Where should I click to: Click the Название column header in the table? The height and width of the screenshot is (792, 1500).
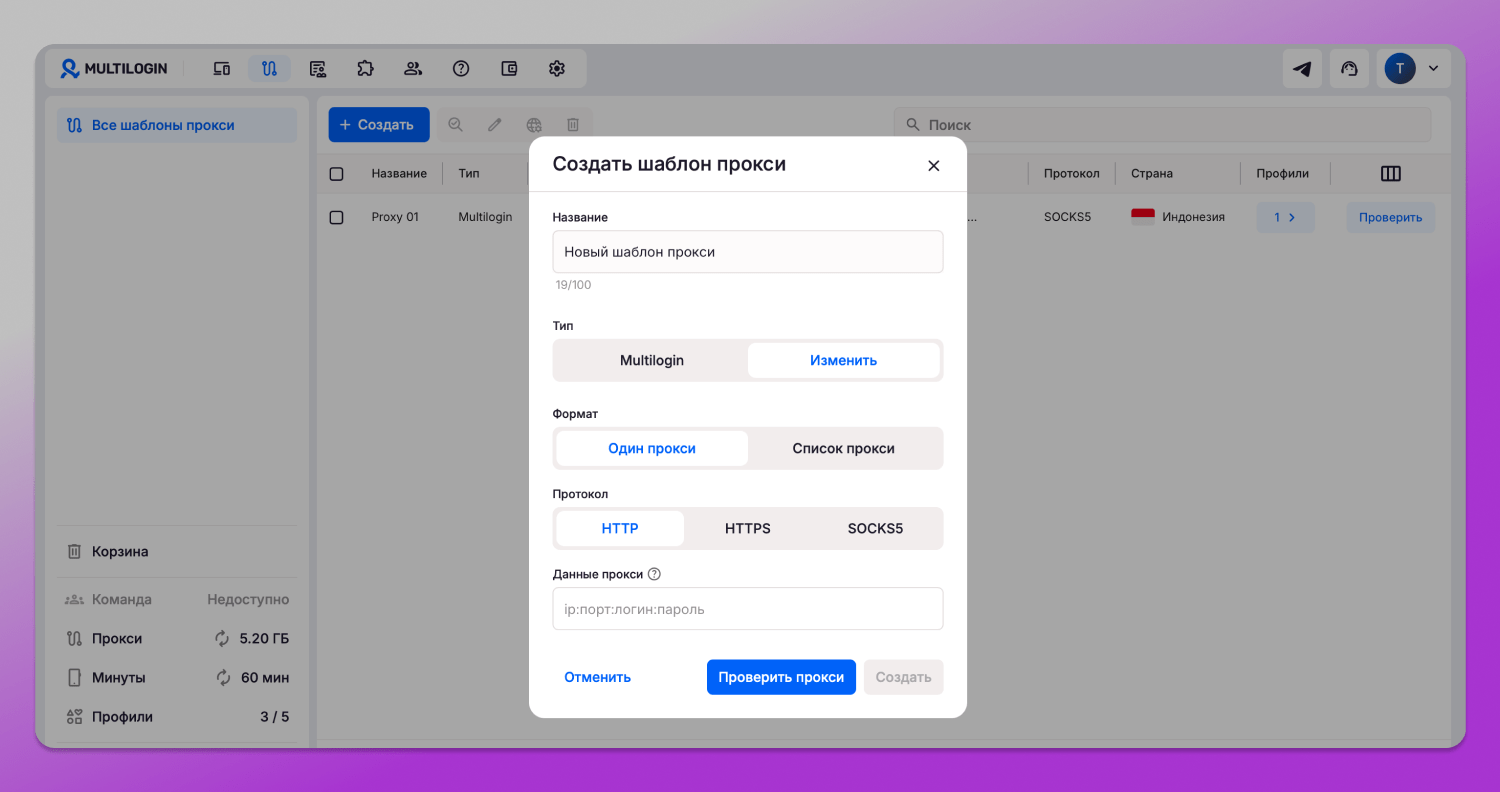[x=399, y=174]
